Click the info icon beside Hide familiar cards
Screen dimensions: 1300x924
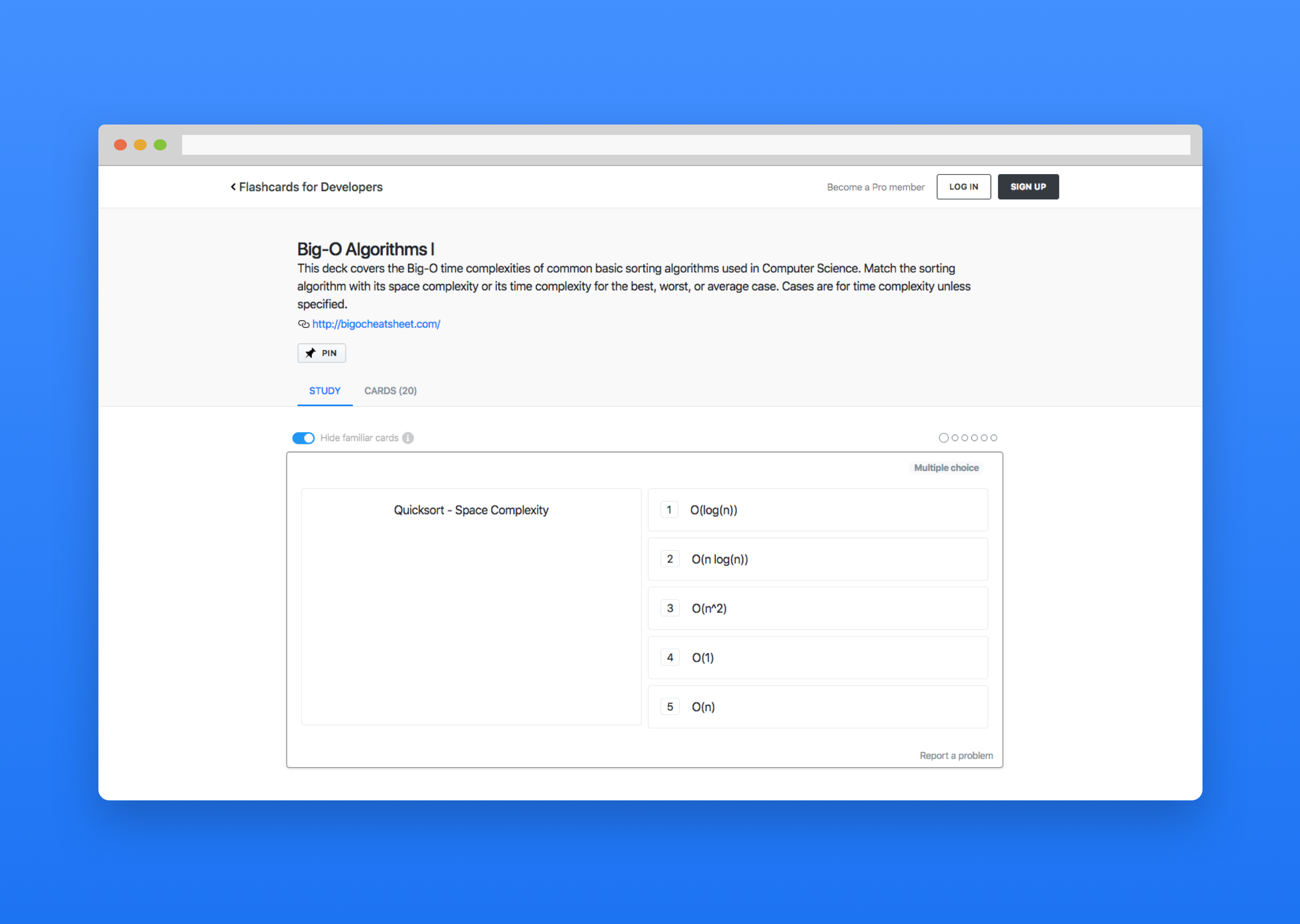tap(408, 438)
